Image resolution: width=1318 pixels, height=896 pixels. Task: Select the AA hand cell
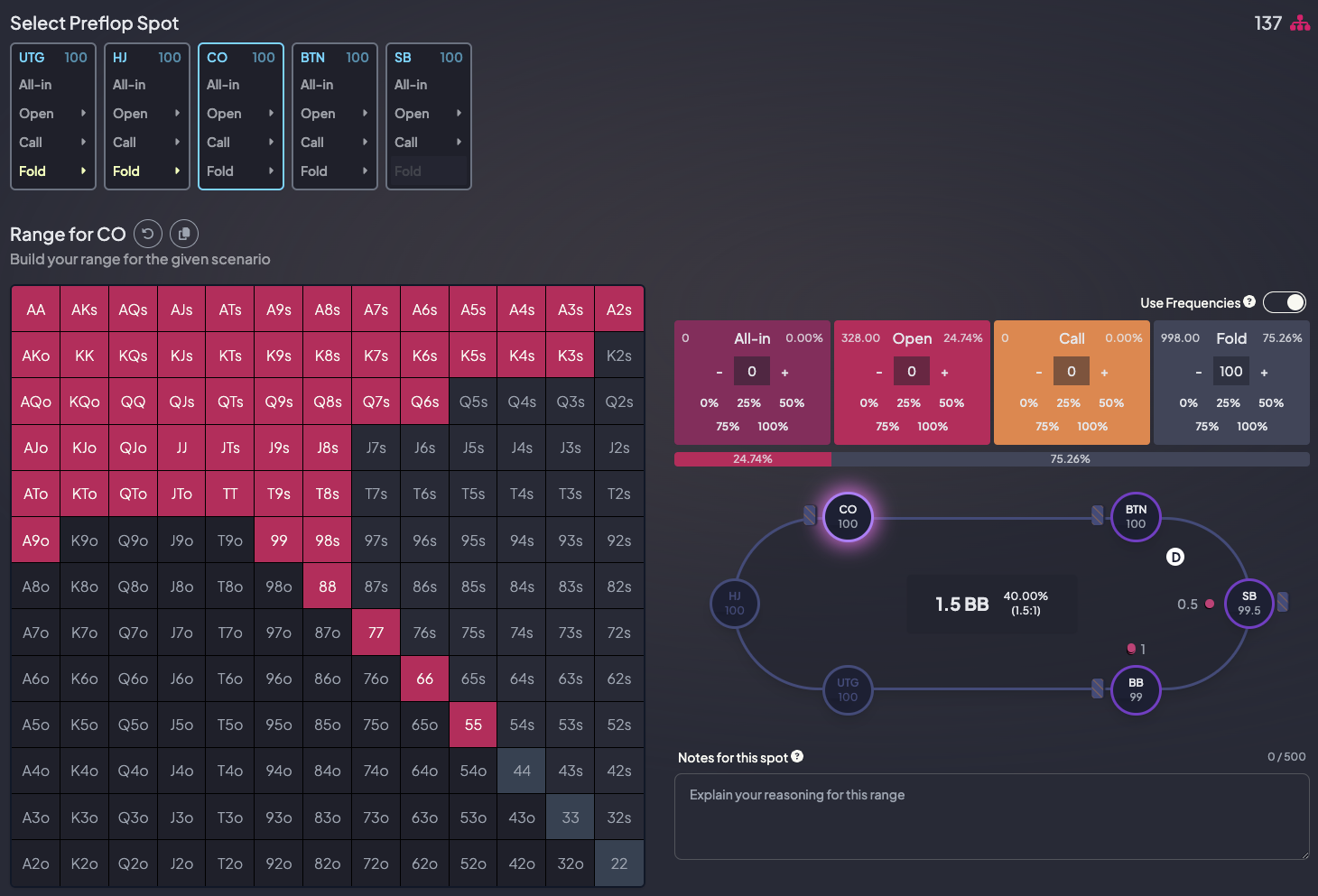(x=36, y=309)
